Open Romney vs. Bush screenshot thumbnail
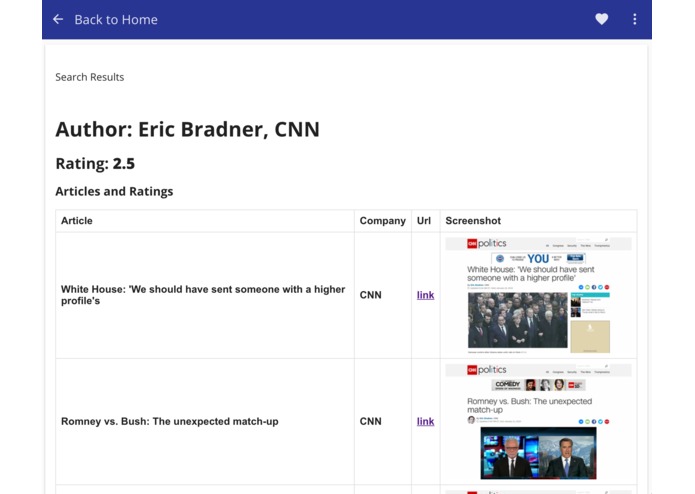Image resolution: width=695 pixels, height=494 pixels. pyautogui.click(x=538, y=422)
